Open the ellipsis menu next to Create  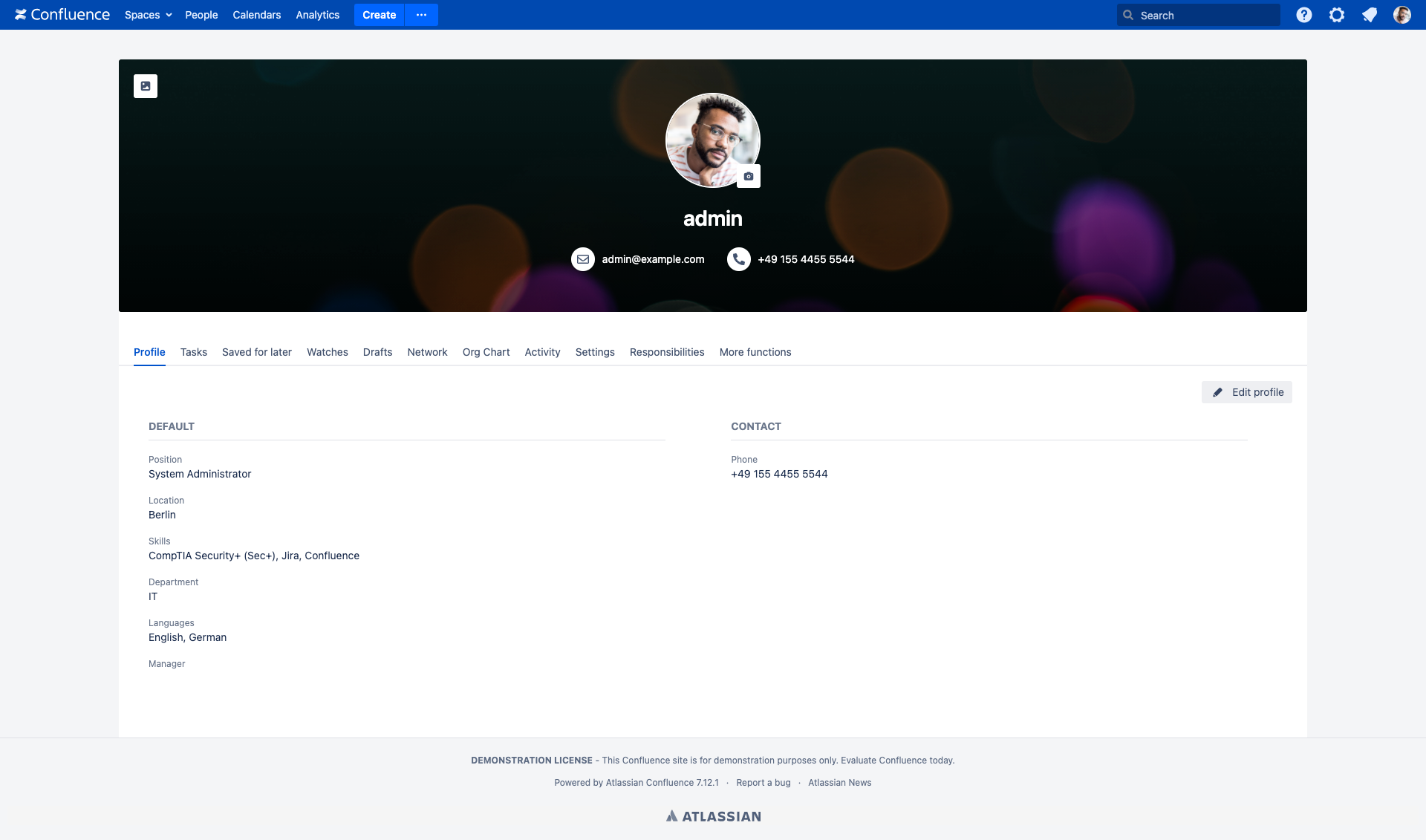click(421, 15)
